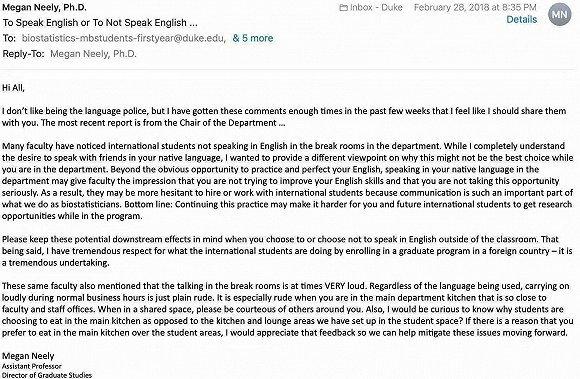Click the paragraph starting 'Please keep these potential'
The image size is (580, 379).
(x=287, y=251)
